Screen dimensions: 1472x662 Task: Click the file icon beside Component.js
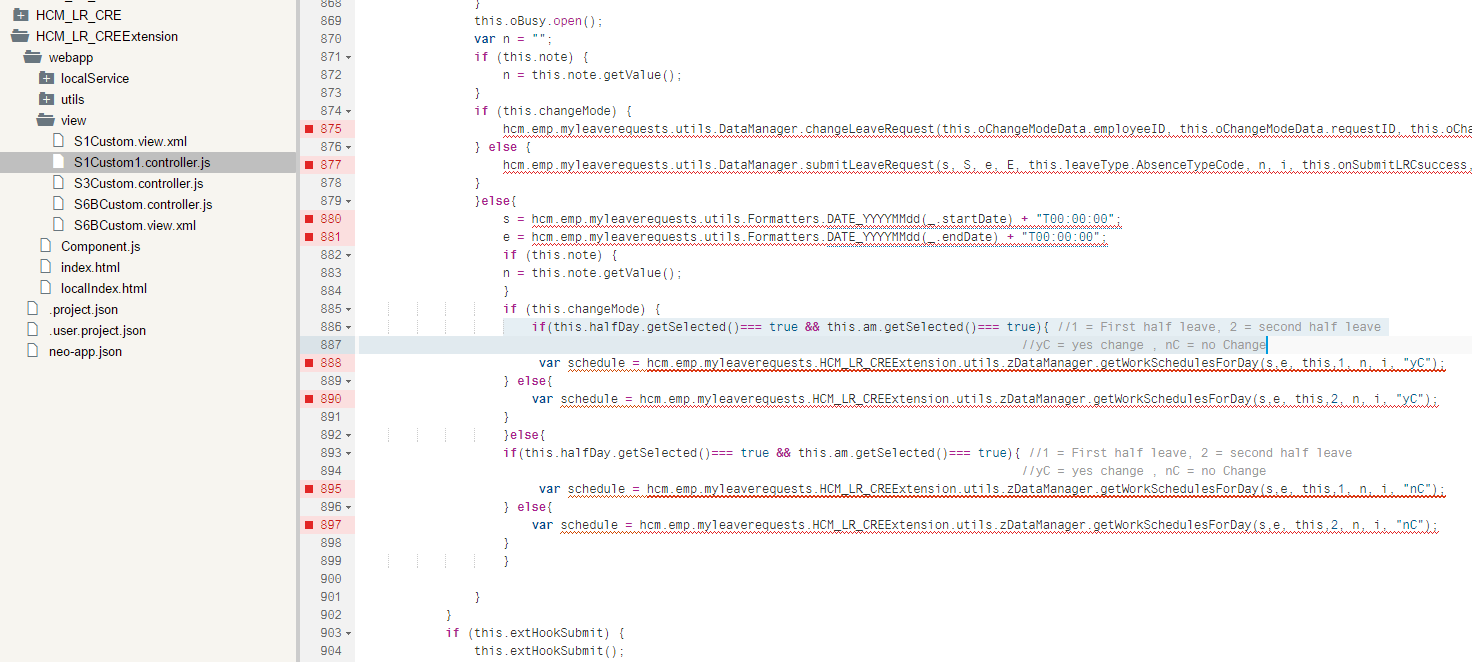[45, 246]
